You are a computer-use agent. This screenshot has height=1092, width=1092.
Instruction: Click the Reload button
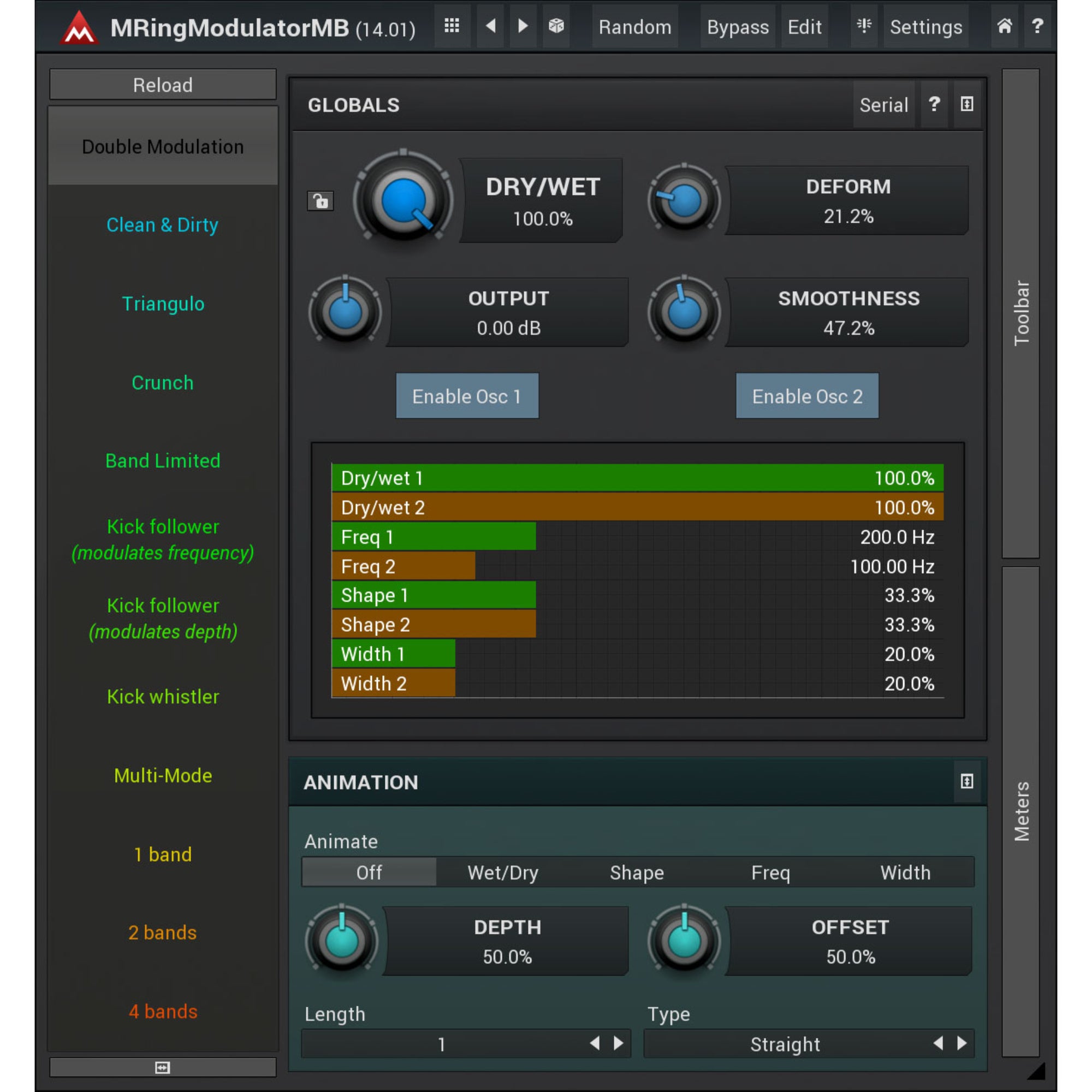163,85
